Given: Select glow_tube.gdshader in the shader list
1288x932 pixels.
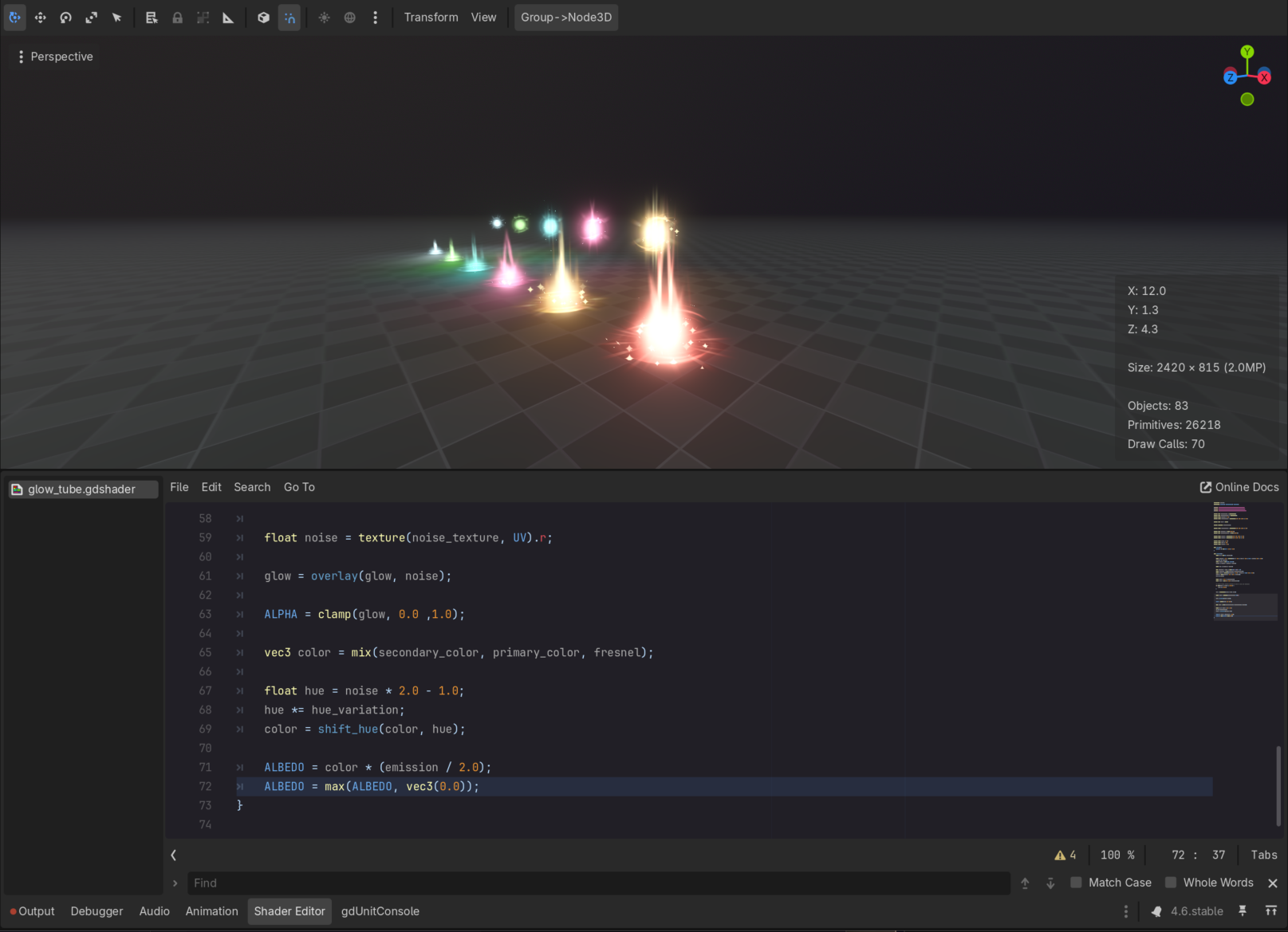Looking at the screenshot, I should [83, 490].
